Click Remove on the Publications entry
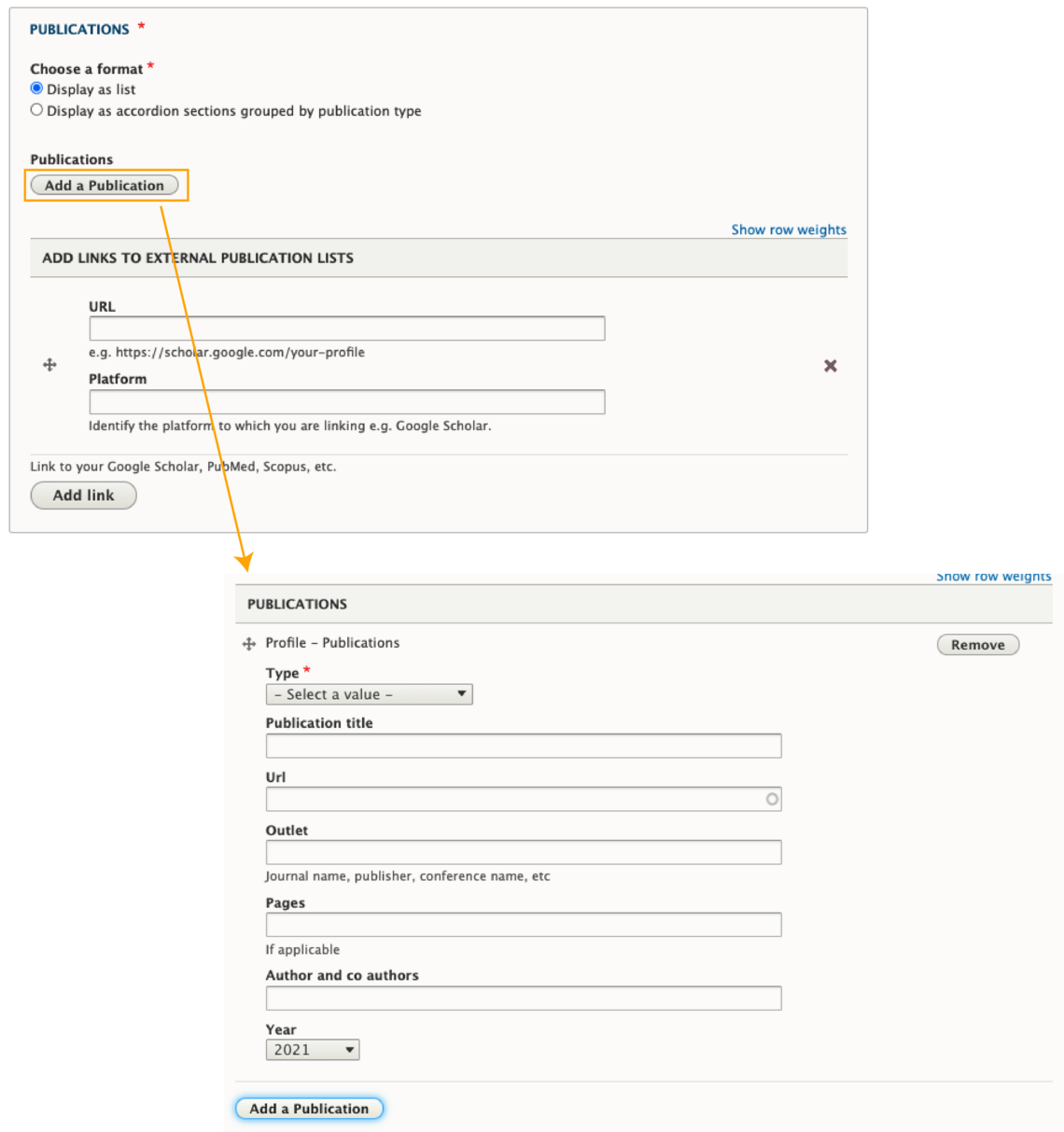1064x1132 pixels. click(977, 644)
